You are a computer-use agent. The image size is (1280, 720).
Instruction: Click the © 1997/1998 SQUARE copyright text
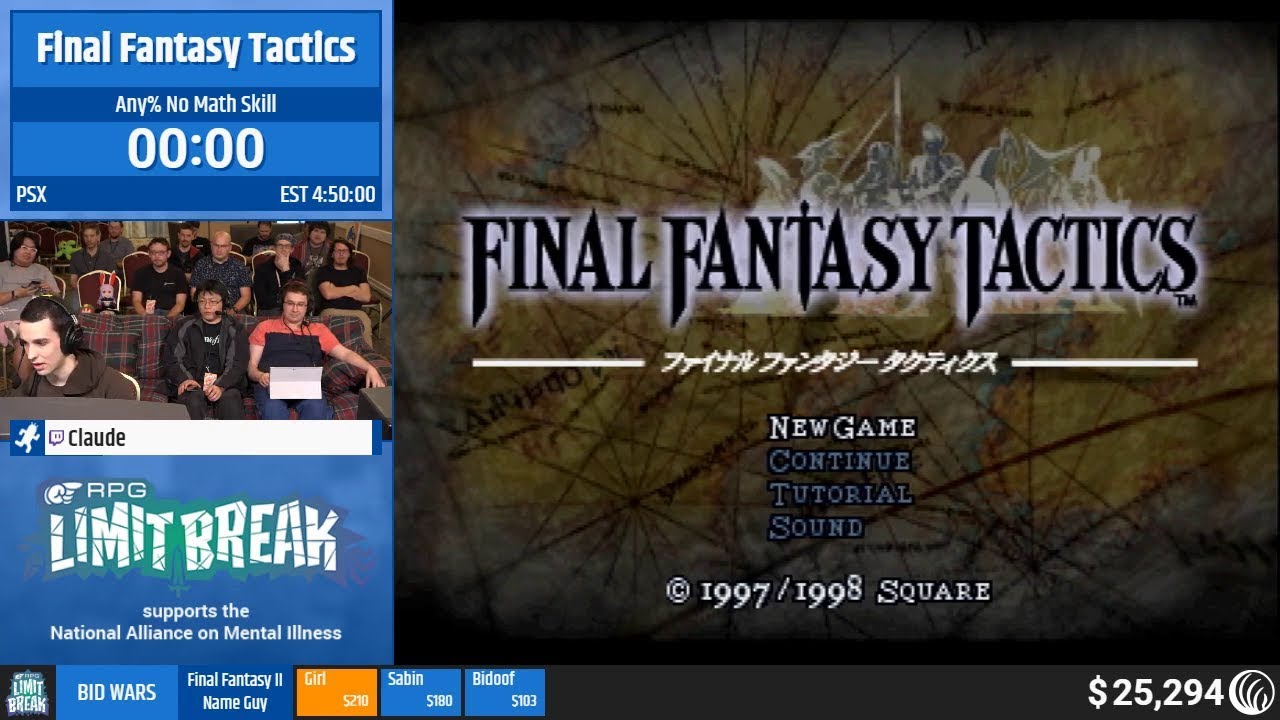(828, 590)
